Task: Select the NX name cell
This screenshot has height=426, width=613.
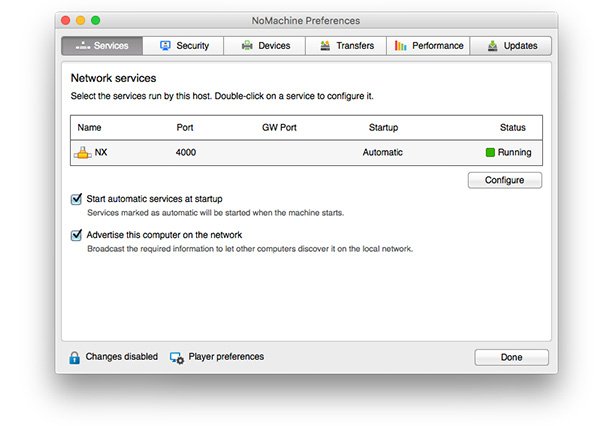Action: 101,152
